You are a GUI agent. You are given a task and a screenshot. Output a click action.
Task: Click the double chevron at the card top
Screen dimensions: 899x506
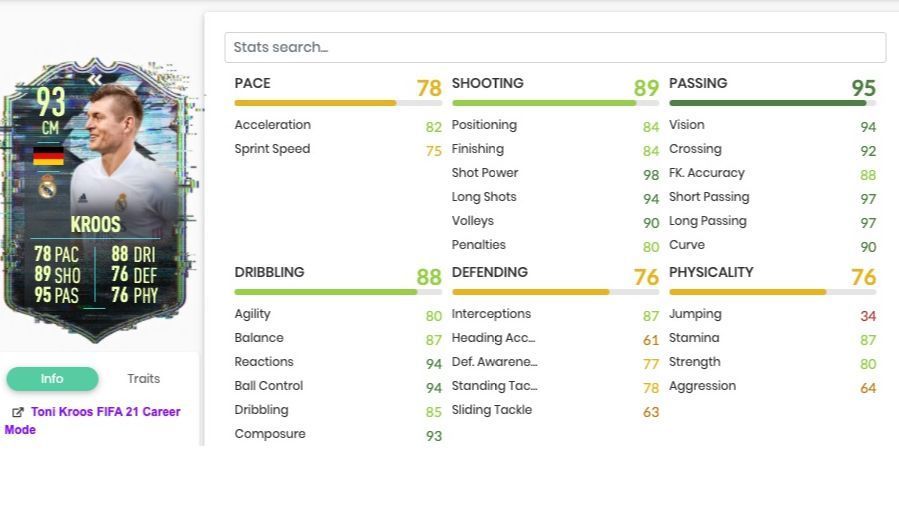tap(95, 79)
